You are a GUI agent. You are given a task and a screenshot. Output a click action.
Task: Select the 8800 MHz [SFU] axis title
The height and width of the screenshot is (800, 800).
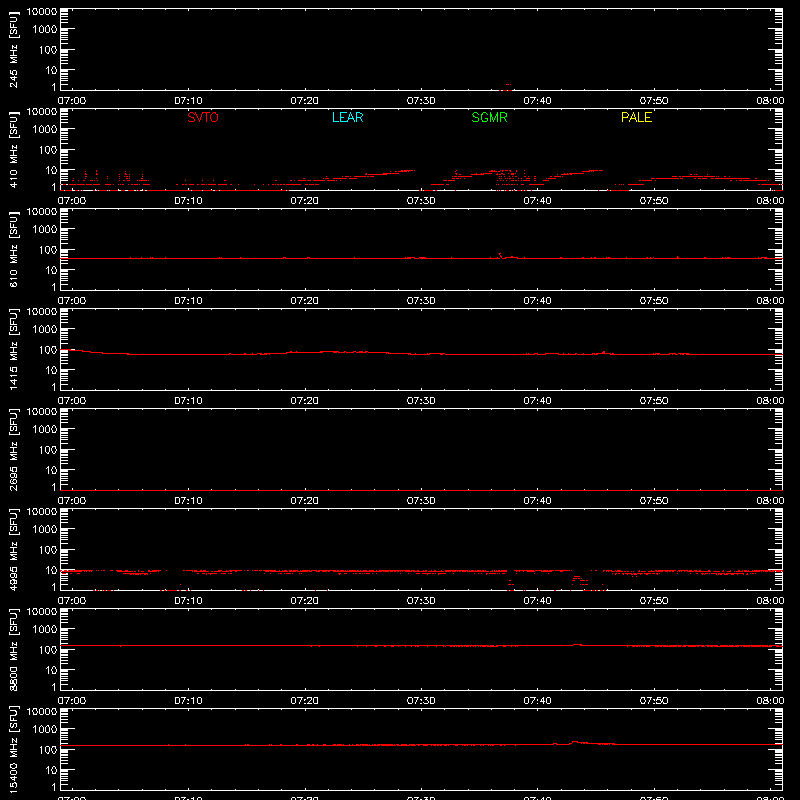(x=13, y=649)
